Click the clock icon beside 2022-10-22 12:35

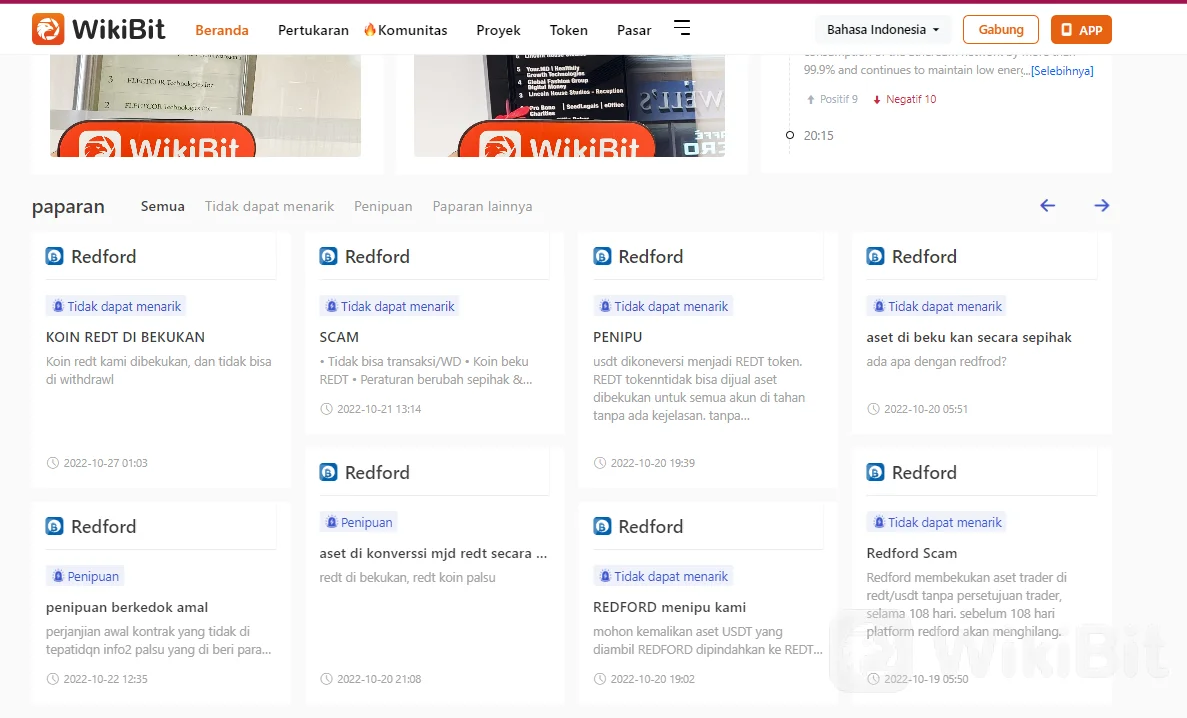(52, 679)
